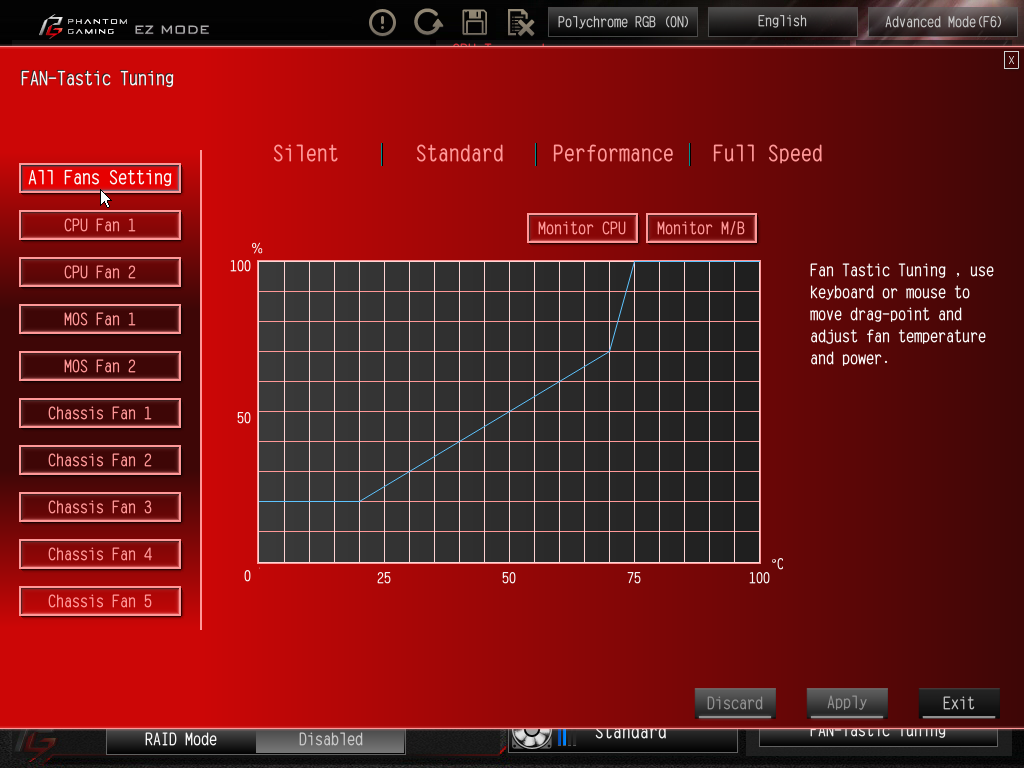
Task: Click the RAID Mode Disabled value
Action: (330, 741)
